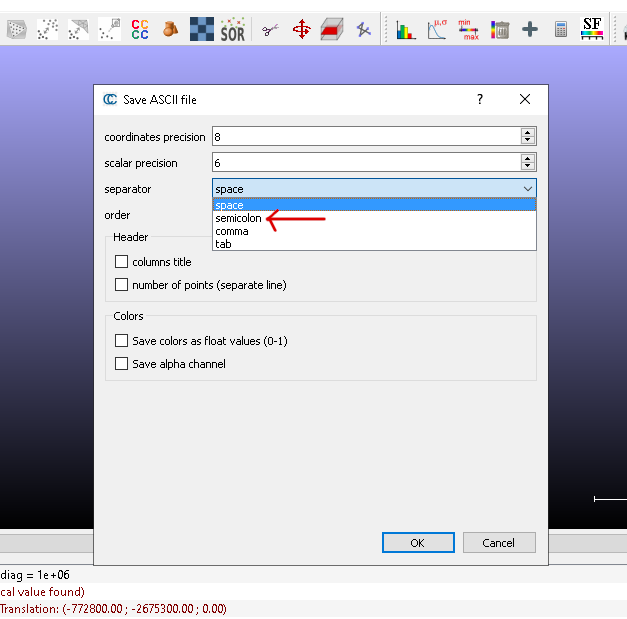The height and width of the screenshot is (619, 627).
Task: Select the scissors segment tool
Action: click(268, 29)
